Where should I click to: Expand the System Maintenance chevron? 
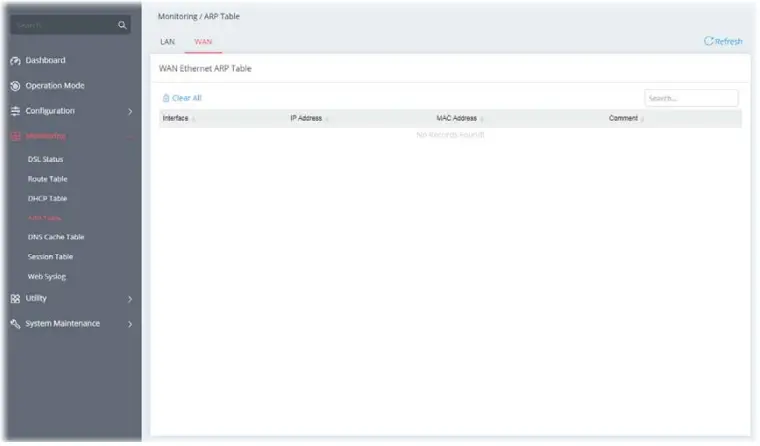(130, 324)
